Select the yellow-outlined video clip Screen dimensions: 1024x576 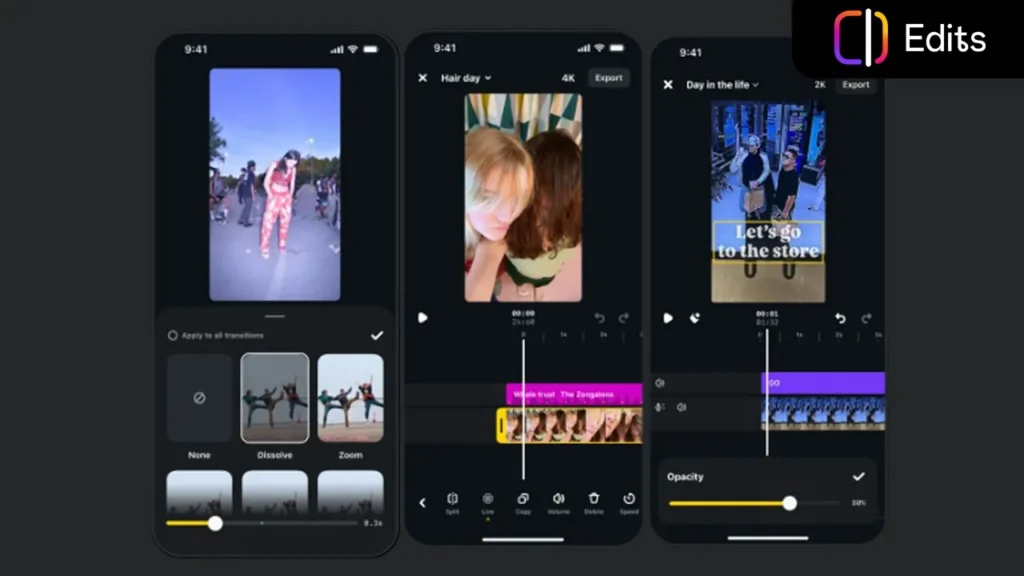(569, 426)
